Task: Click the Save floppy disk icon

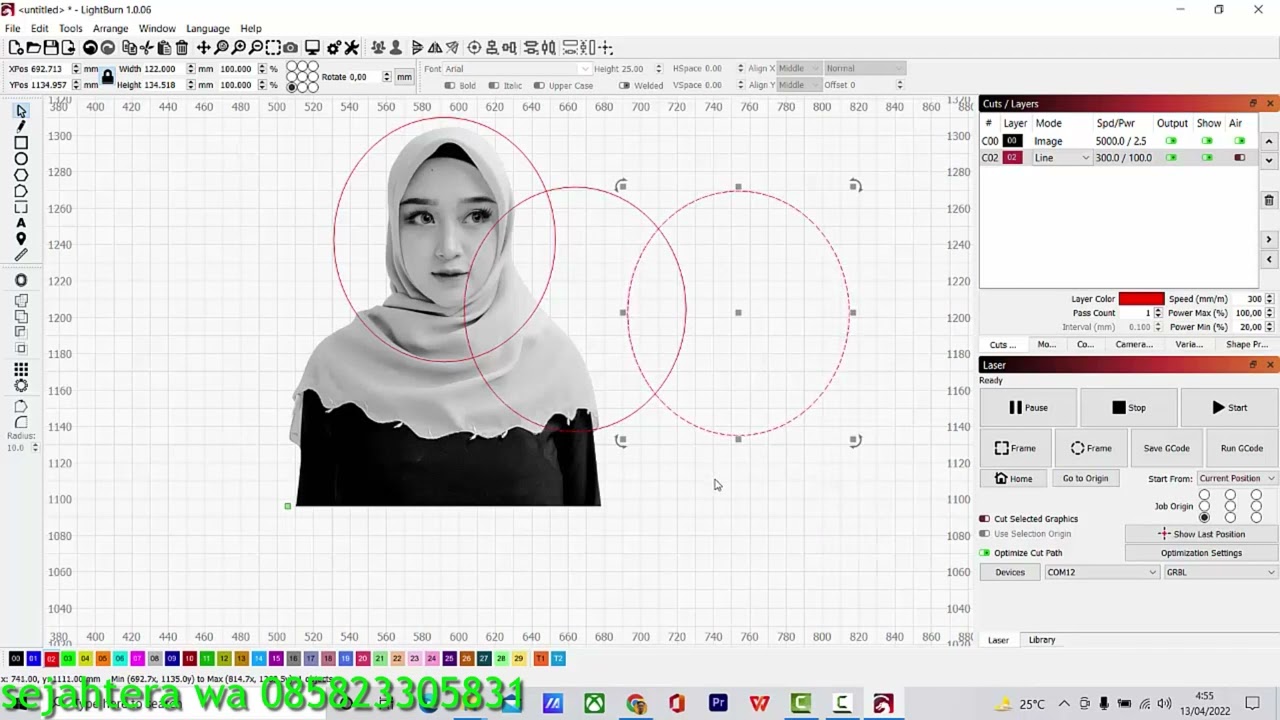Action: (x=50, y=47)
